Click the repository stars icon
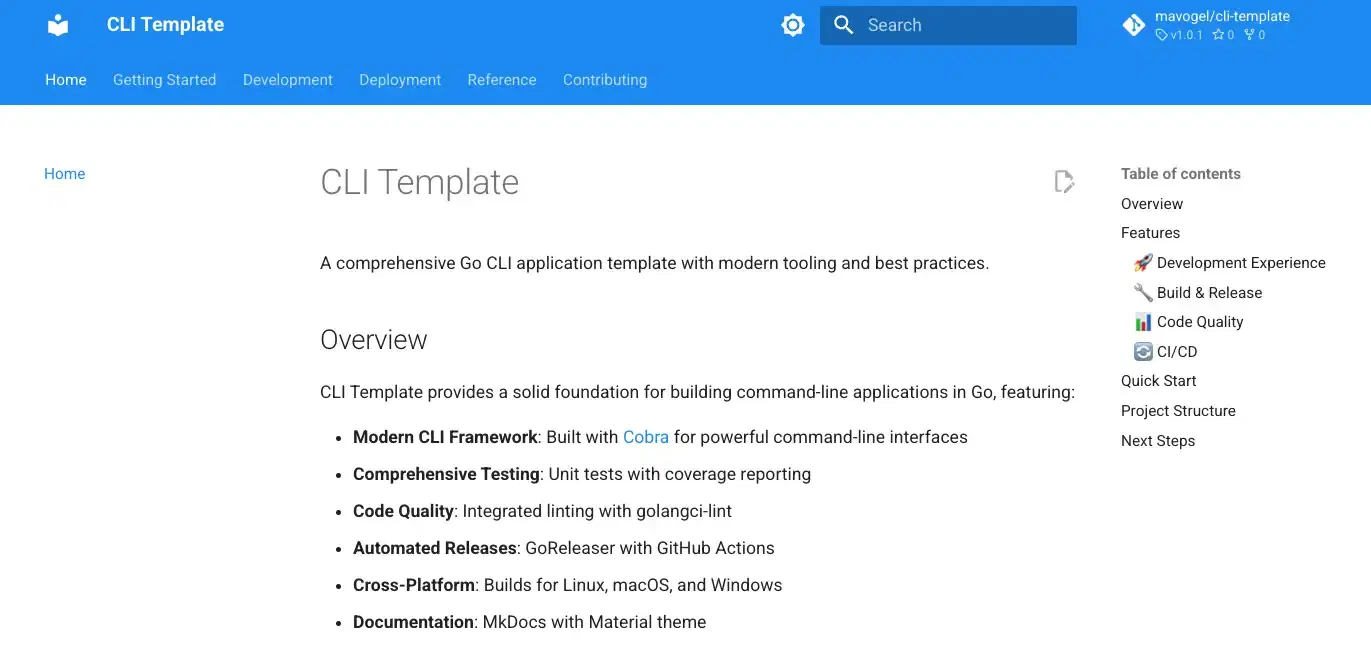This screenshot has width=1371, height=665. click(x=1218, y=35)
